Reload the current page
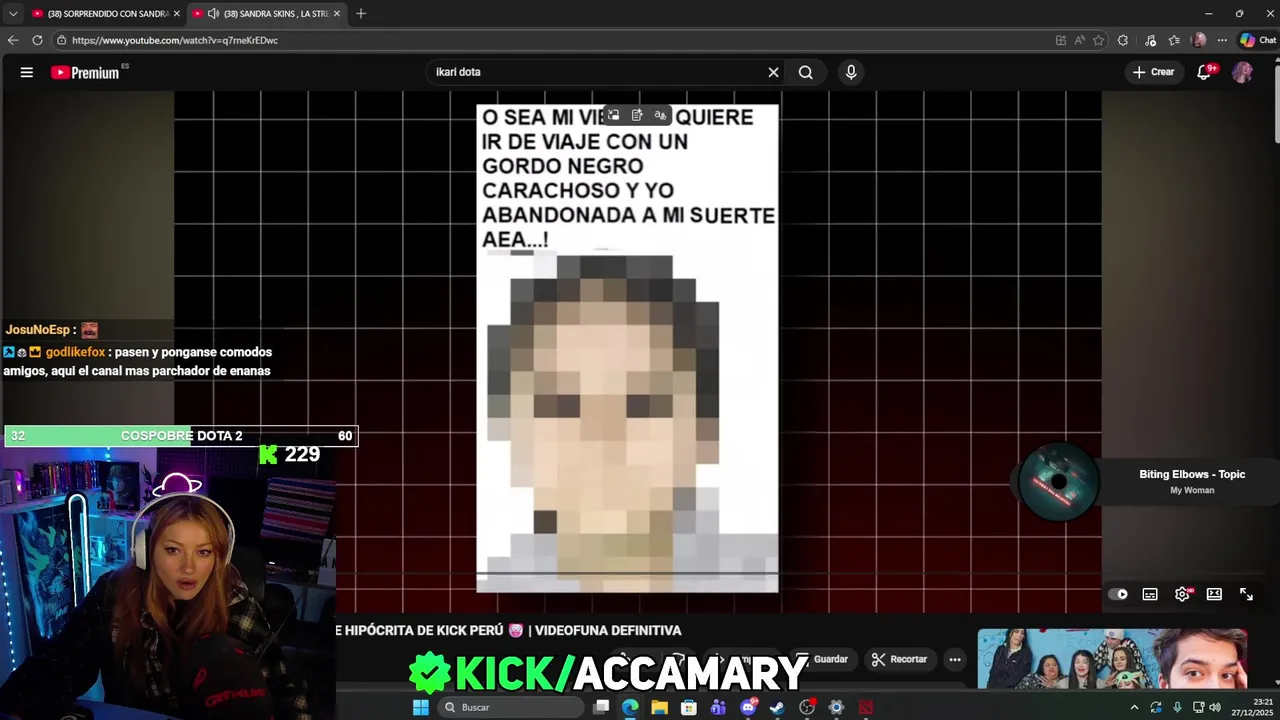This screenshot has height=720, width=1280. pyautogui.click(x=37, y=40)
